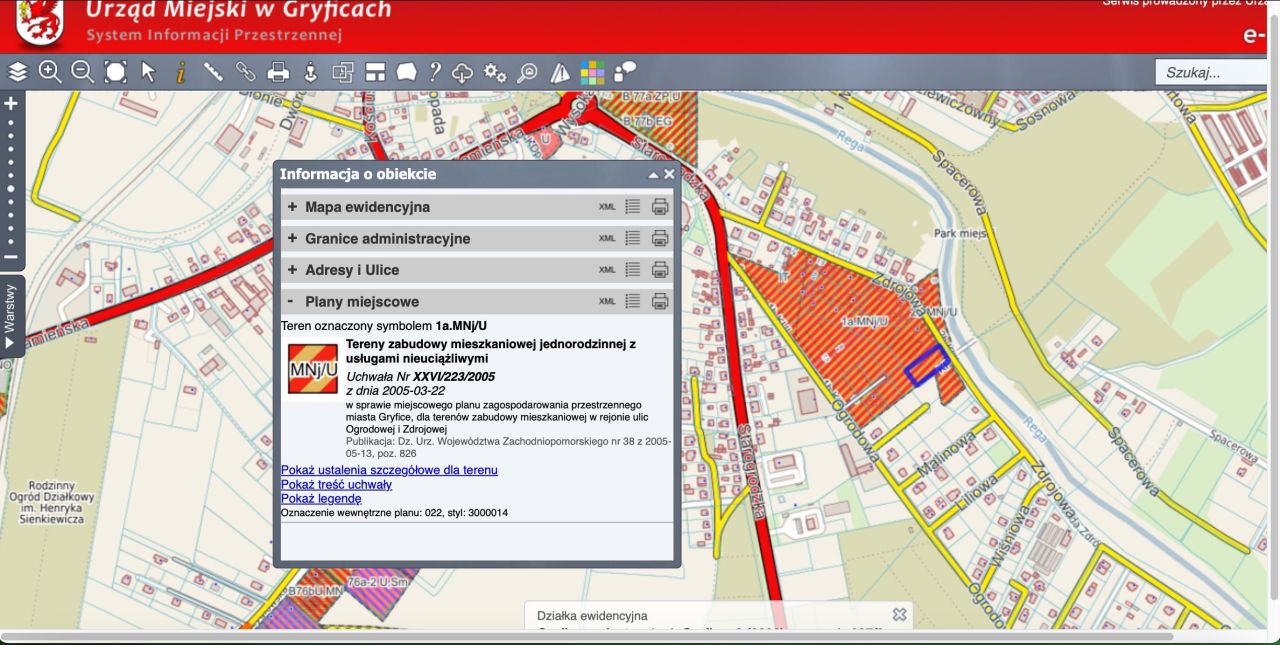Minimize the Informacja o obiekcie panel

click(652, 173)
